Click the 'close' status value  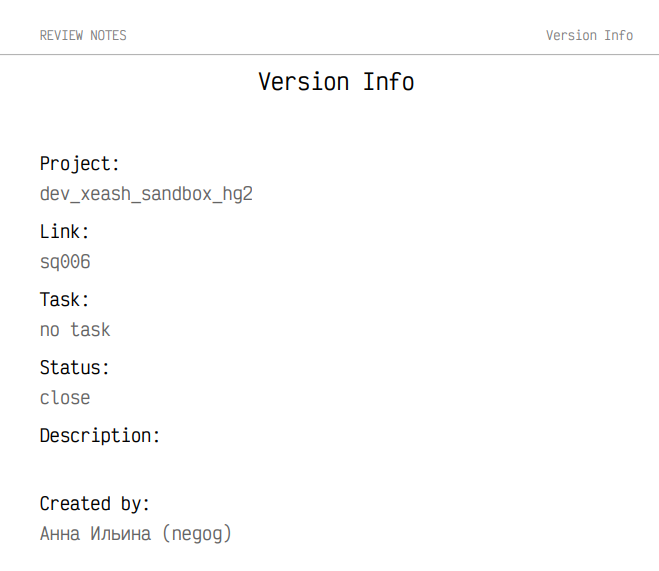pyautogui.click(x=65, y=398)
